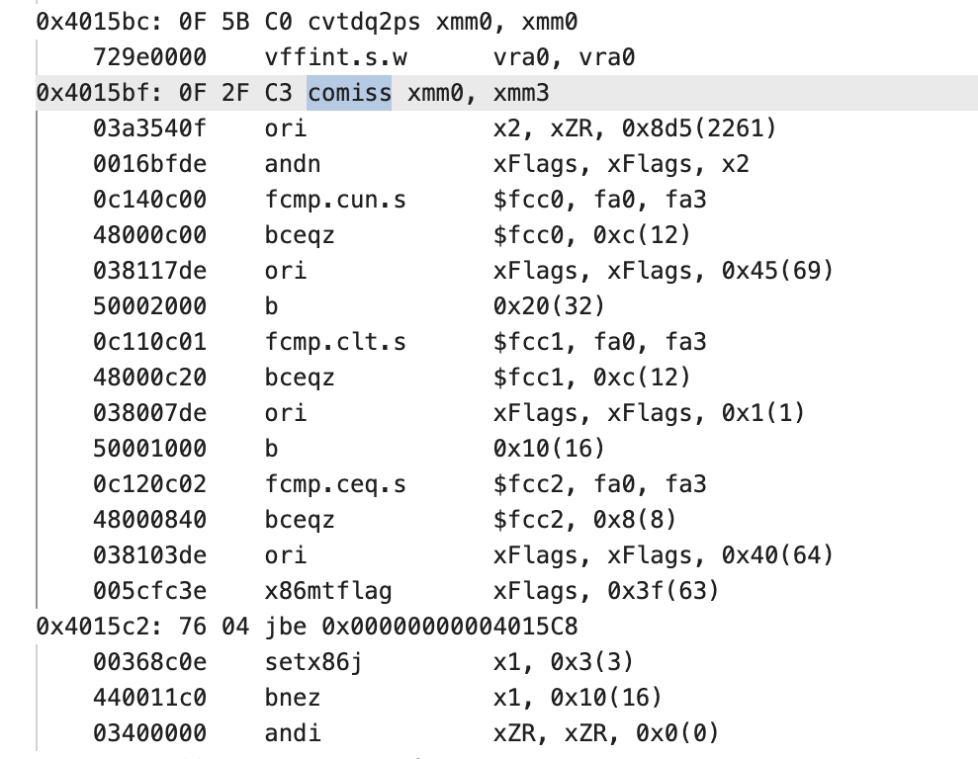Image resolution: width=978 pixels, height=759 pixels.
Task: Click the highlighted comiss mnemonic
Action: click(349, 93)
